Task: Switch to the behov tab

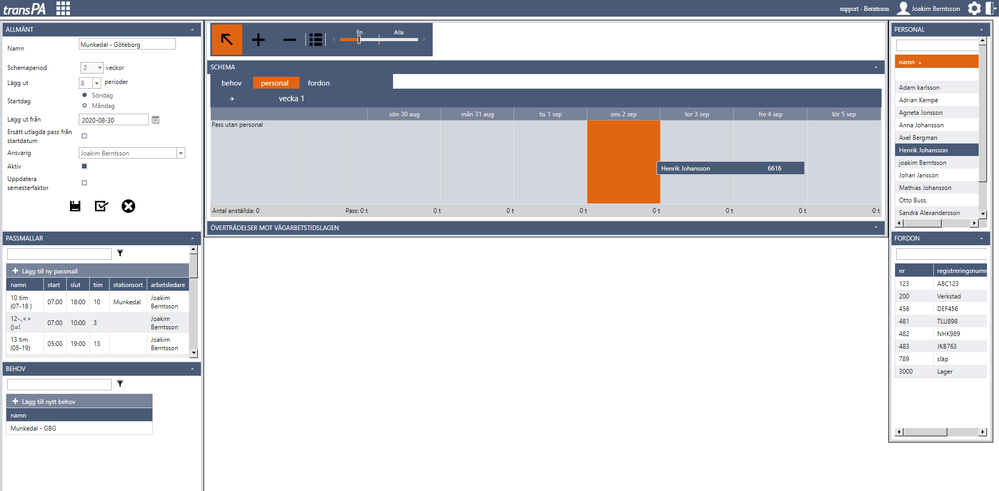Action: click(231, 83)
